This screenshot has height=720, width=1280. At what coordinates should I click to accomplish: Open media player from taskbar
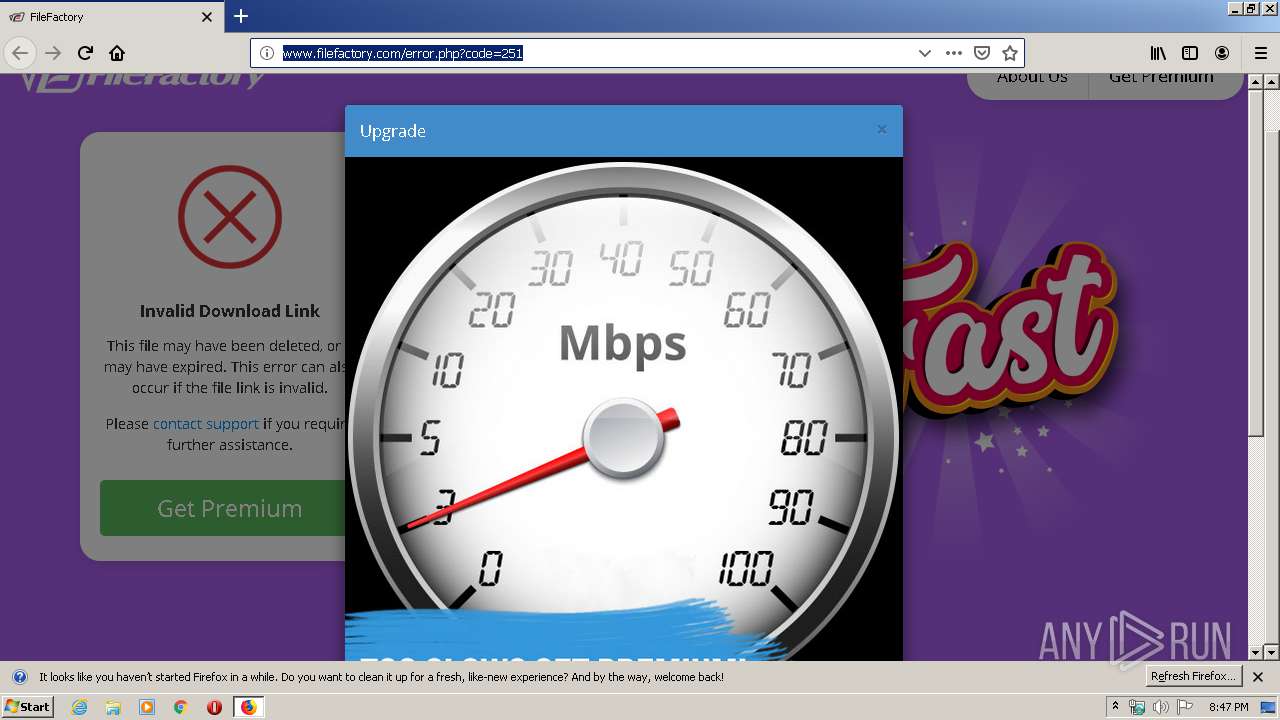pyautogui.click(x=147, y=707)
